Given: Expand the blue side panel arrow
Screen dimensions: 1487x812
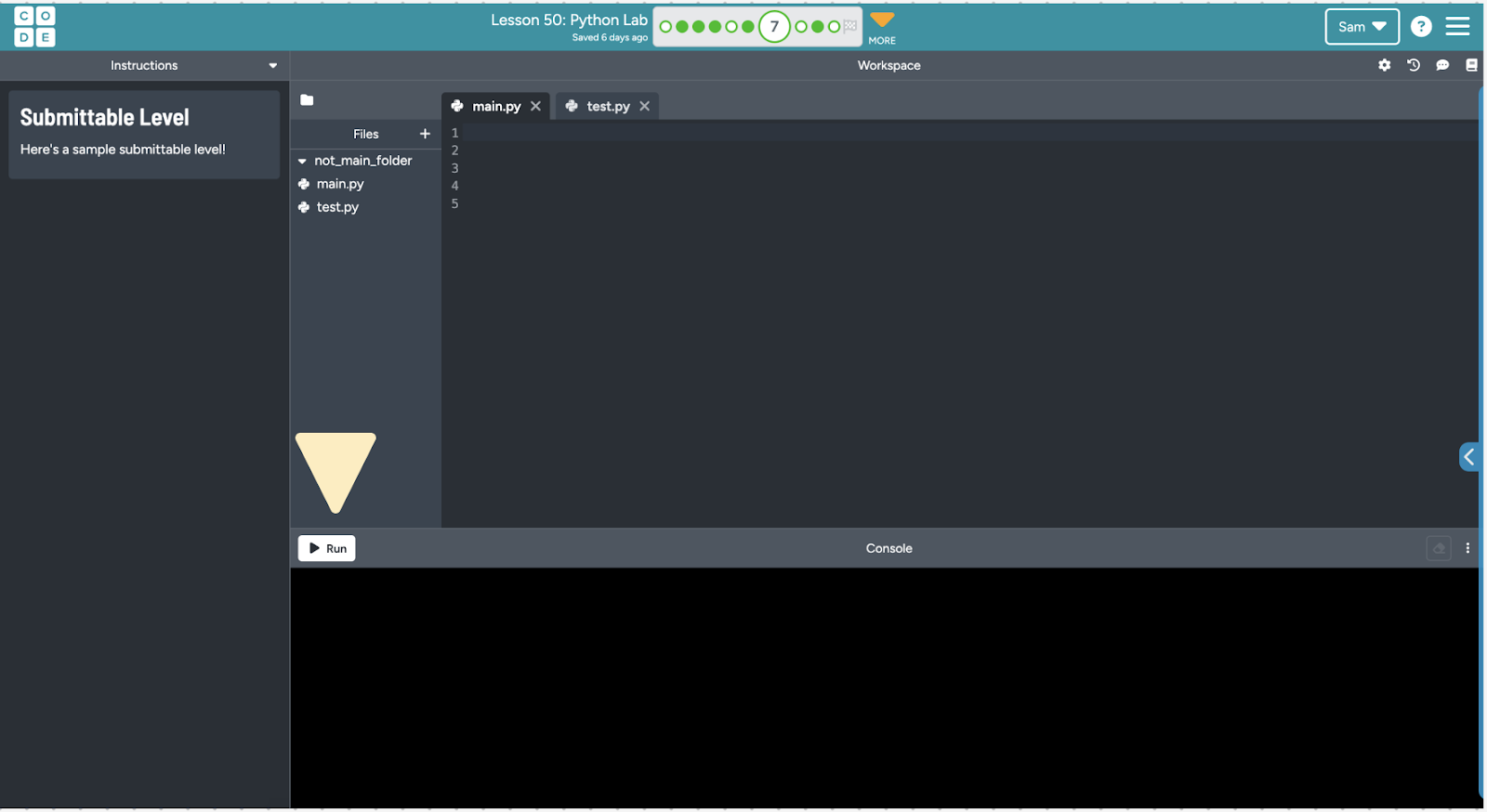Looking at the screenshot, I should 1468,456.
